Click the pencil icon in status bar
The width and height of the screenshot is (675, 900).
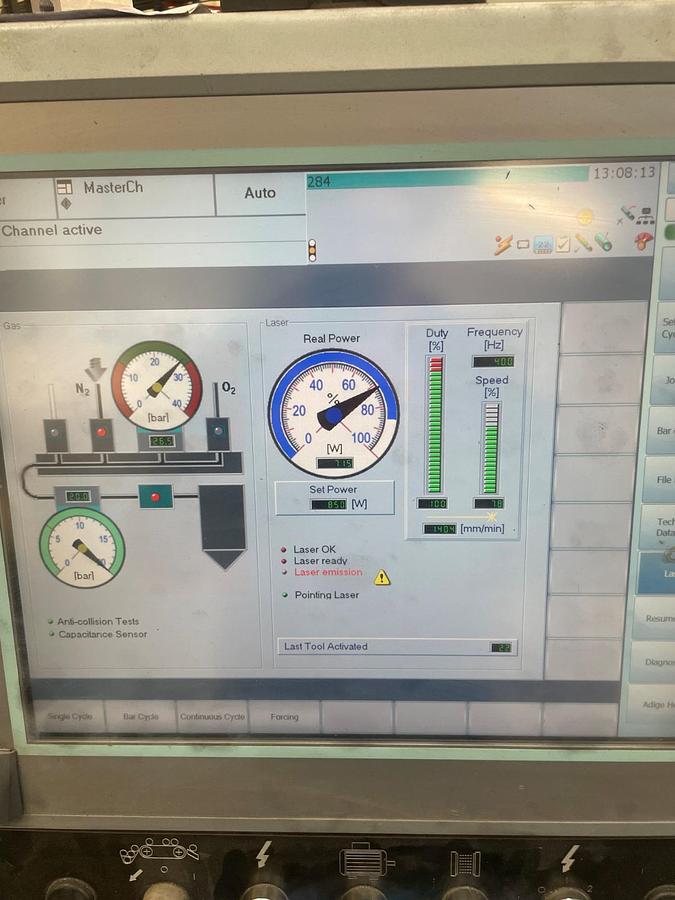click(x=582, y=242)
